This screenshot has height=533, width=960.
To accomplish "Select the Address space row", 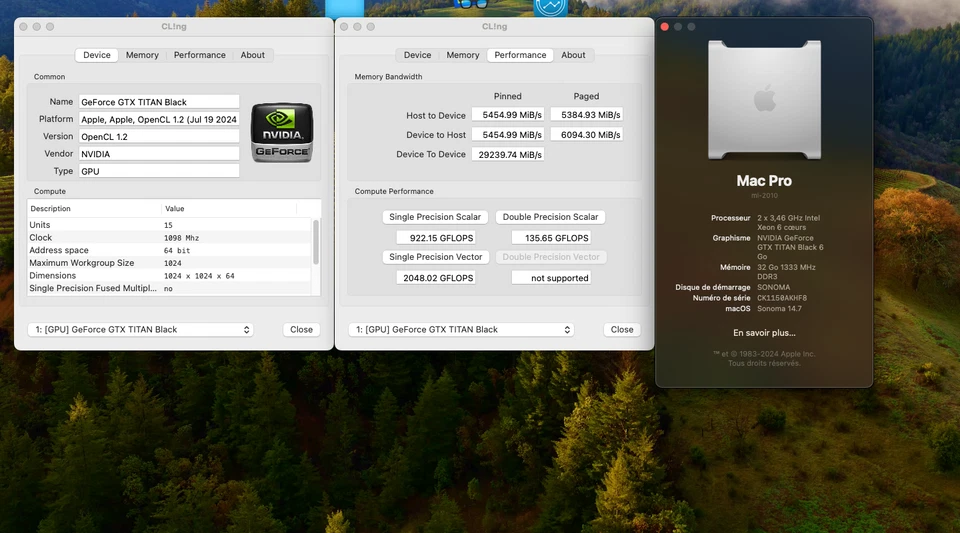I will (170, 250).
